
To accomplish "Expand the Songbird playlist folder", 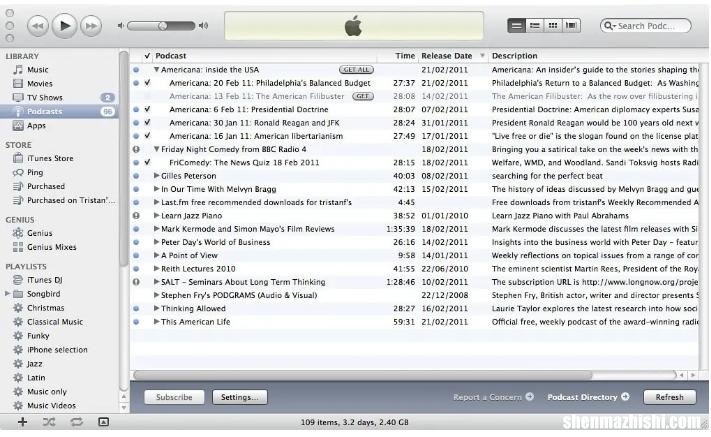I will tap(7, 294).
